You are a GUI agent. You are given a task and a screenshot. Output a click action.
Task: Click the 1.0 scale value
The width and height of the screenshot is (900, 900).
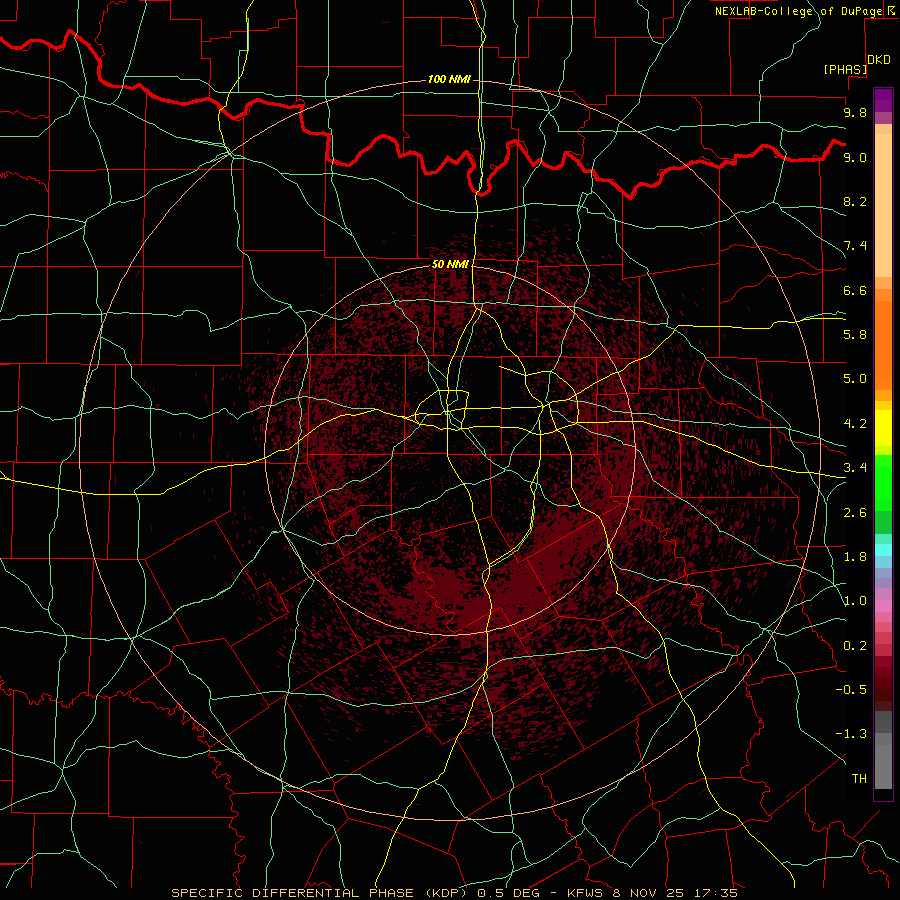855,600
